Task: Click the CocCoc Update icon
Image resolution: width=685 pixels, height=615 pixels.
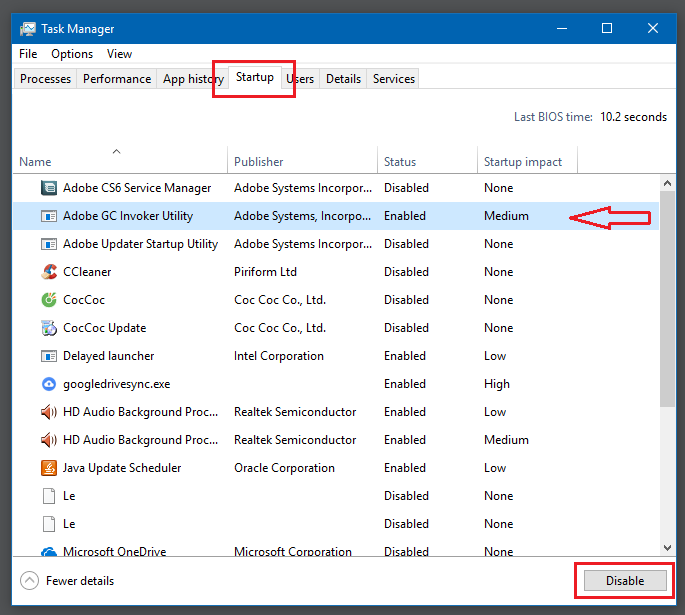Action: tap(49, 328)
